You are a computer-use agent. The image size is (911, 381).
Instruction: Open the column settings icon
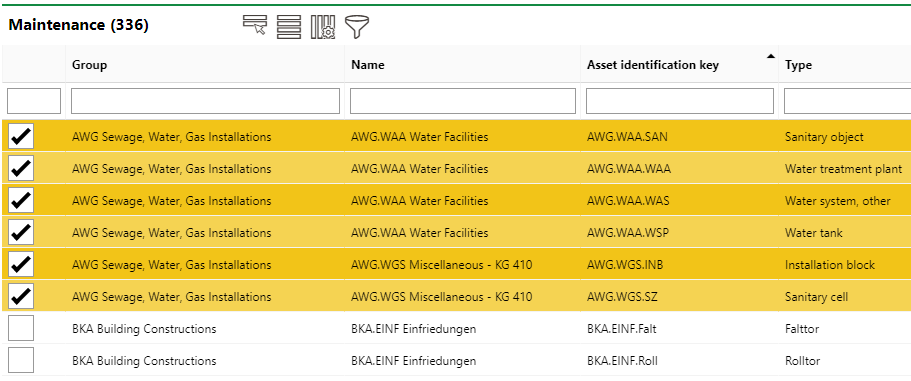click(323, 27)
